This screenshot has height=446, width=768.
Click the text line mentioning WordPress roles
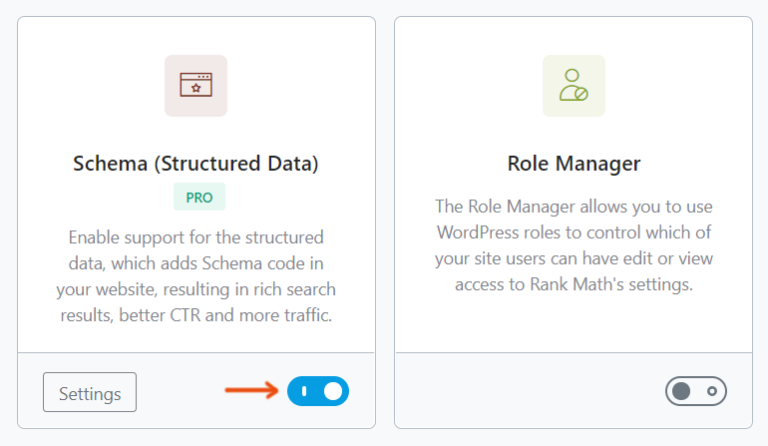coord(573,232)
